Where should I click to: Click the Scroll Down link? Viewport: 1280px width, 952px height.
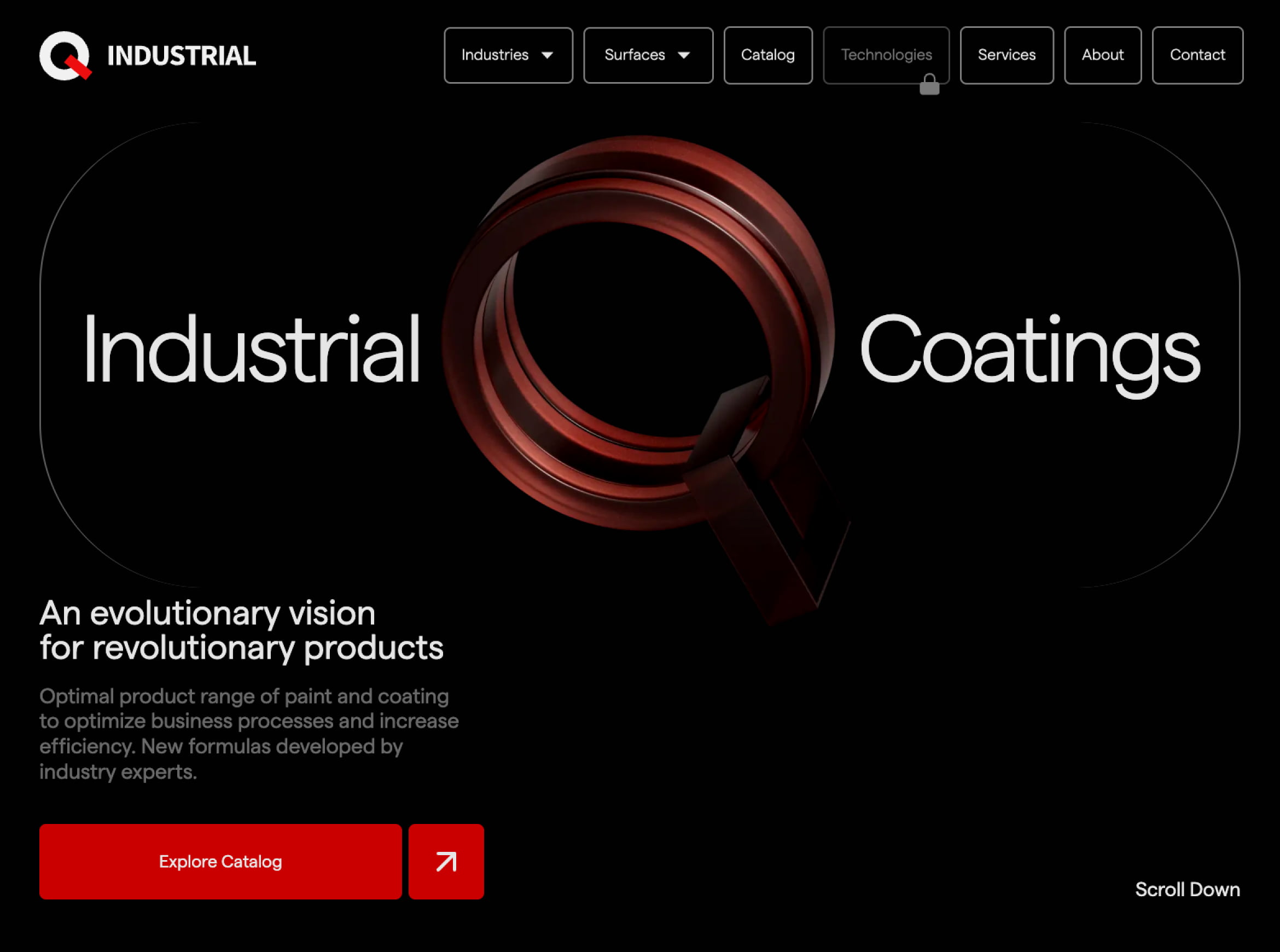(x=1187, y=889)
